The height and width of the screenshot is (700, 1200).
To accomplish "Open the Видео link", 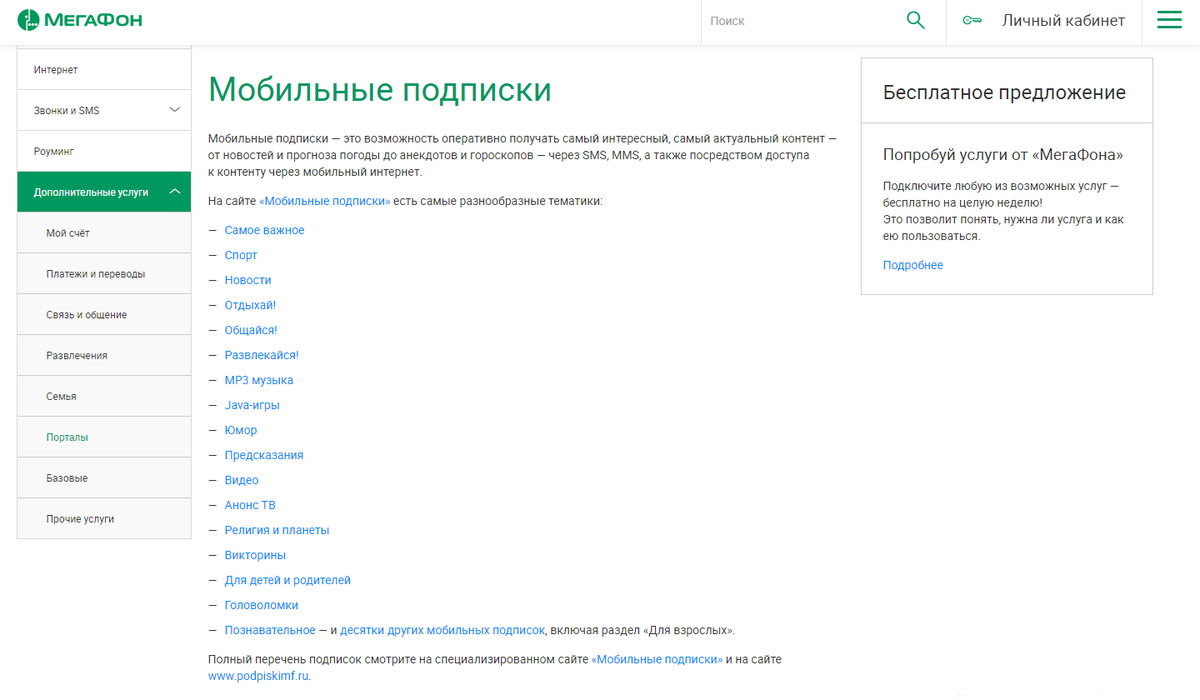I will pyautogui.click(x=242, y=480).
